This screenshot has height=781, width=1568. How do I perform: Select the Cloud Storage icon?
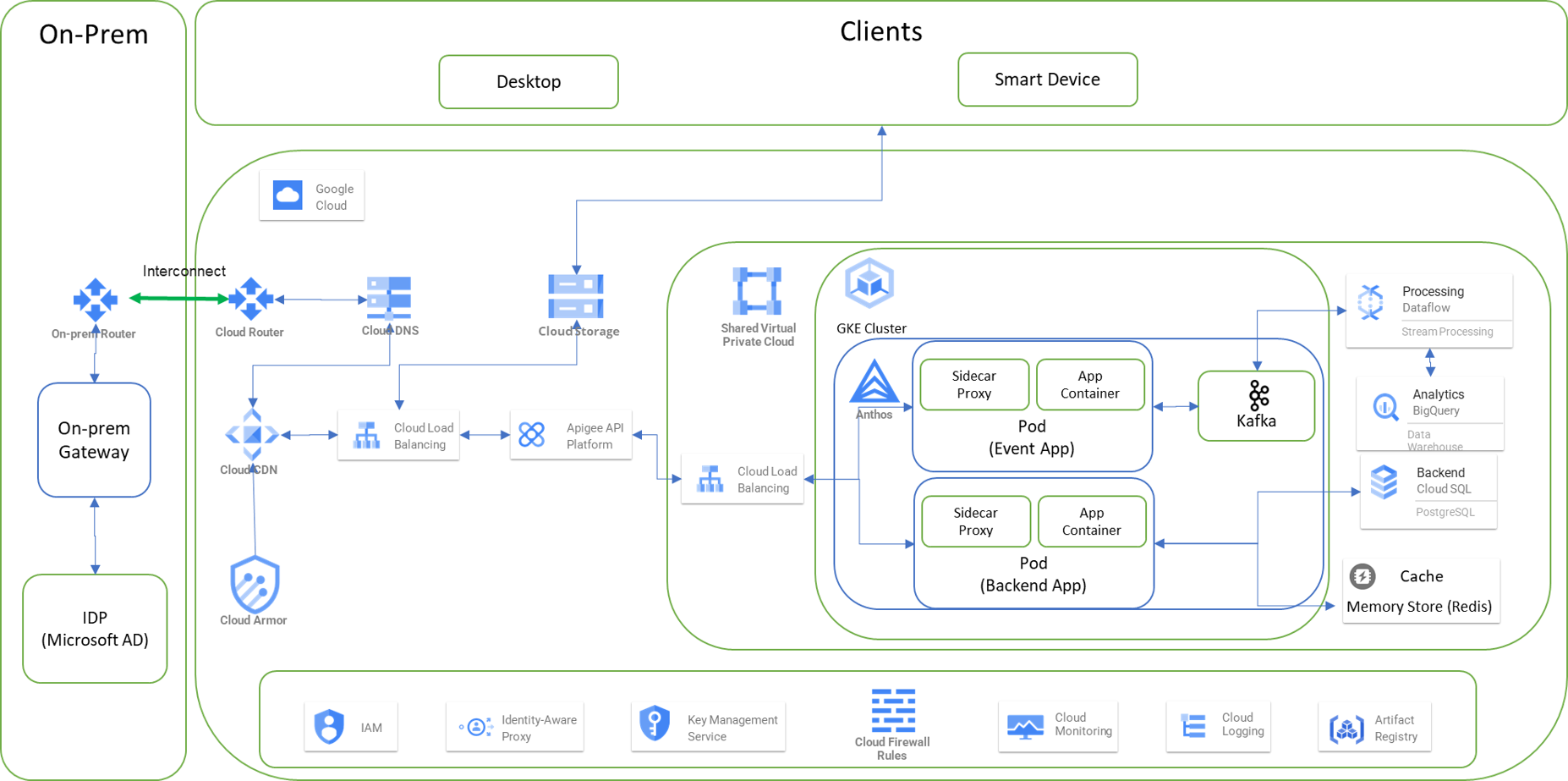tap(576, 296)
